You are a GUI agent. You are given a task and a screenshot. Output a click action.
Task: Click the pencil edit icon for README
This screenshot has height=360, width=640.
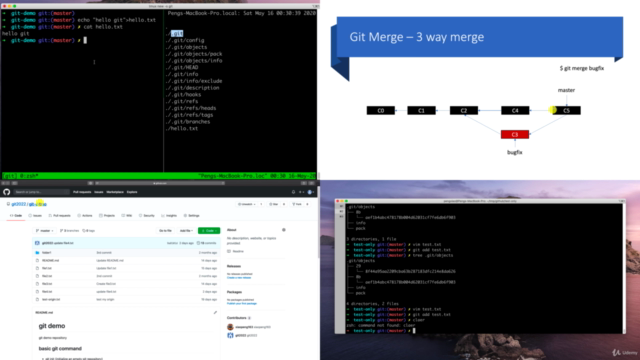click(215, 312)
